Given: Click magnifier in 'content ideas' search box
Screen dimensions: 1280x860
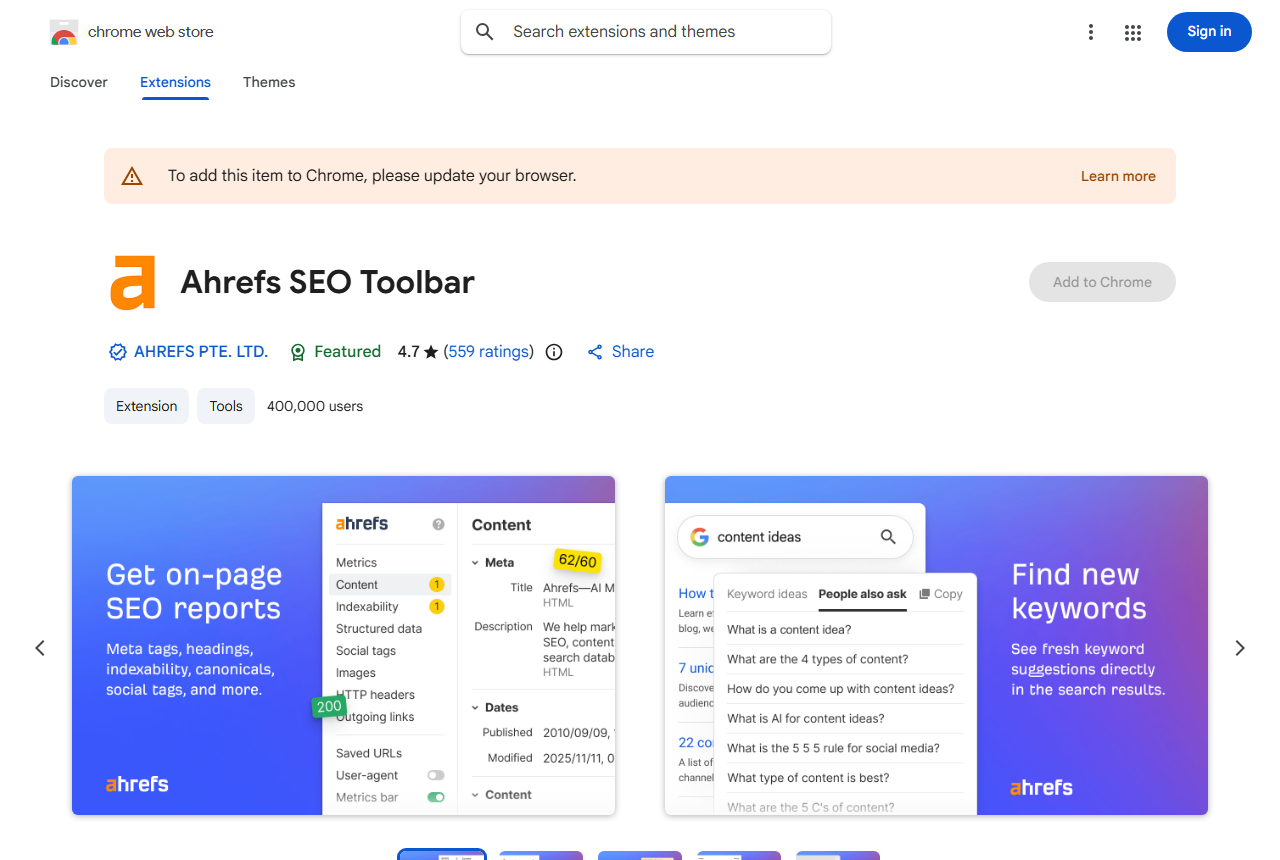Looking at the screenshot, I should tap(888, 537).
